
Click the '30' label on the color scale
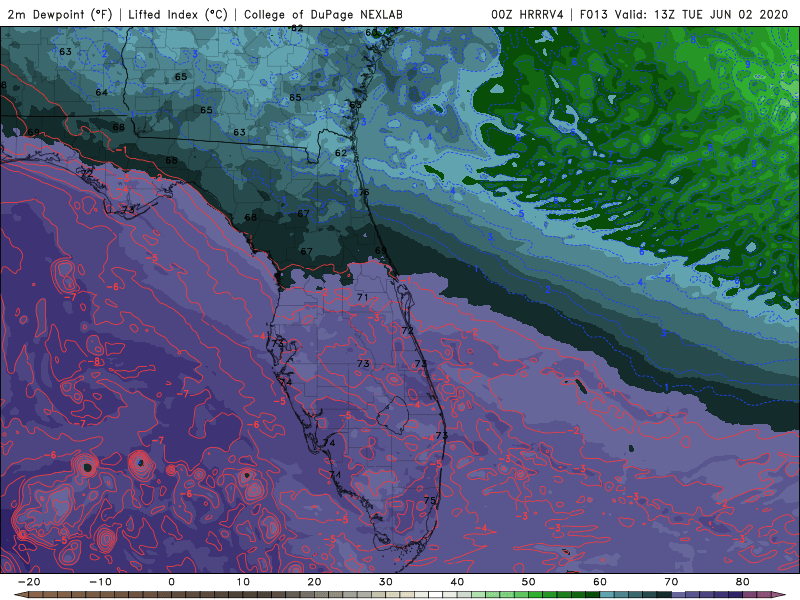[x=386, y=582]
